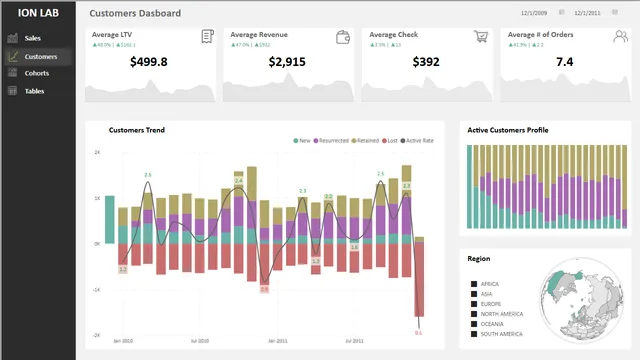The width and height of the screenshot is (640, 360).
Task: Select EUROPE in the Region filter
Action: tap(486, 304)
